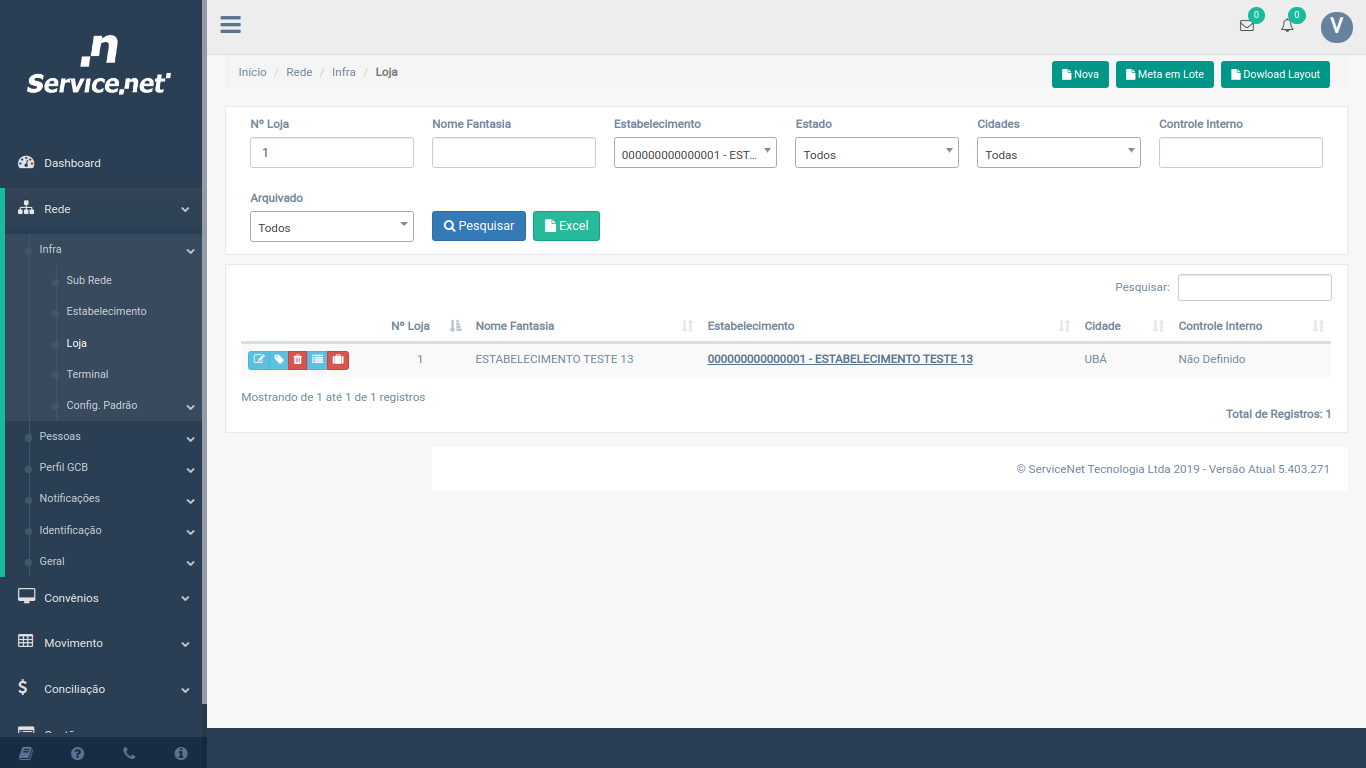Image resolution: width=1366 pixels, height=768 pixels.
Task: Toggle the sidebar with the hamburger icon
Action: click(231, 25)
